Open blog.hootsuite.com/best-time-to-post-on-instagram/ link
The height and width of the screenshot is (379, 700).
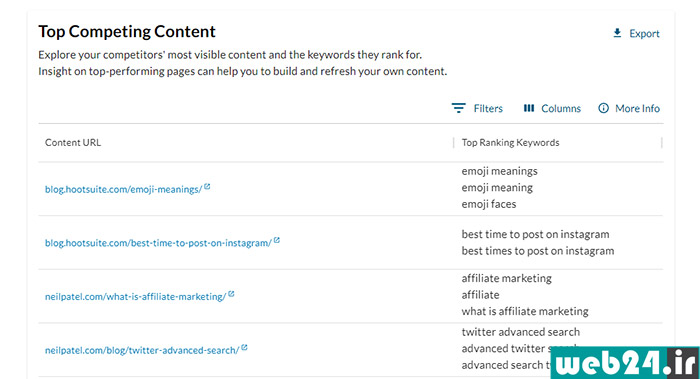158,243
